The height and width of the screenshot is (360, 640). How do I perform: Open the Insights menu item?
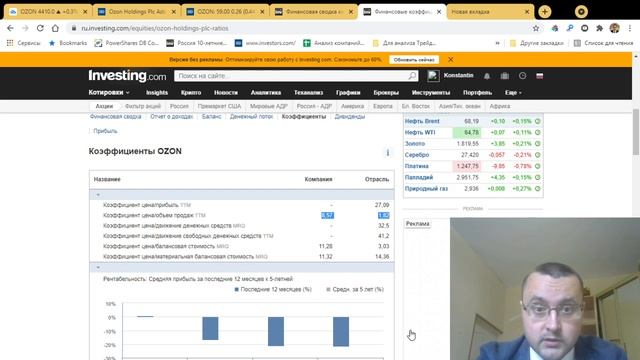[x=157, y=93]
